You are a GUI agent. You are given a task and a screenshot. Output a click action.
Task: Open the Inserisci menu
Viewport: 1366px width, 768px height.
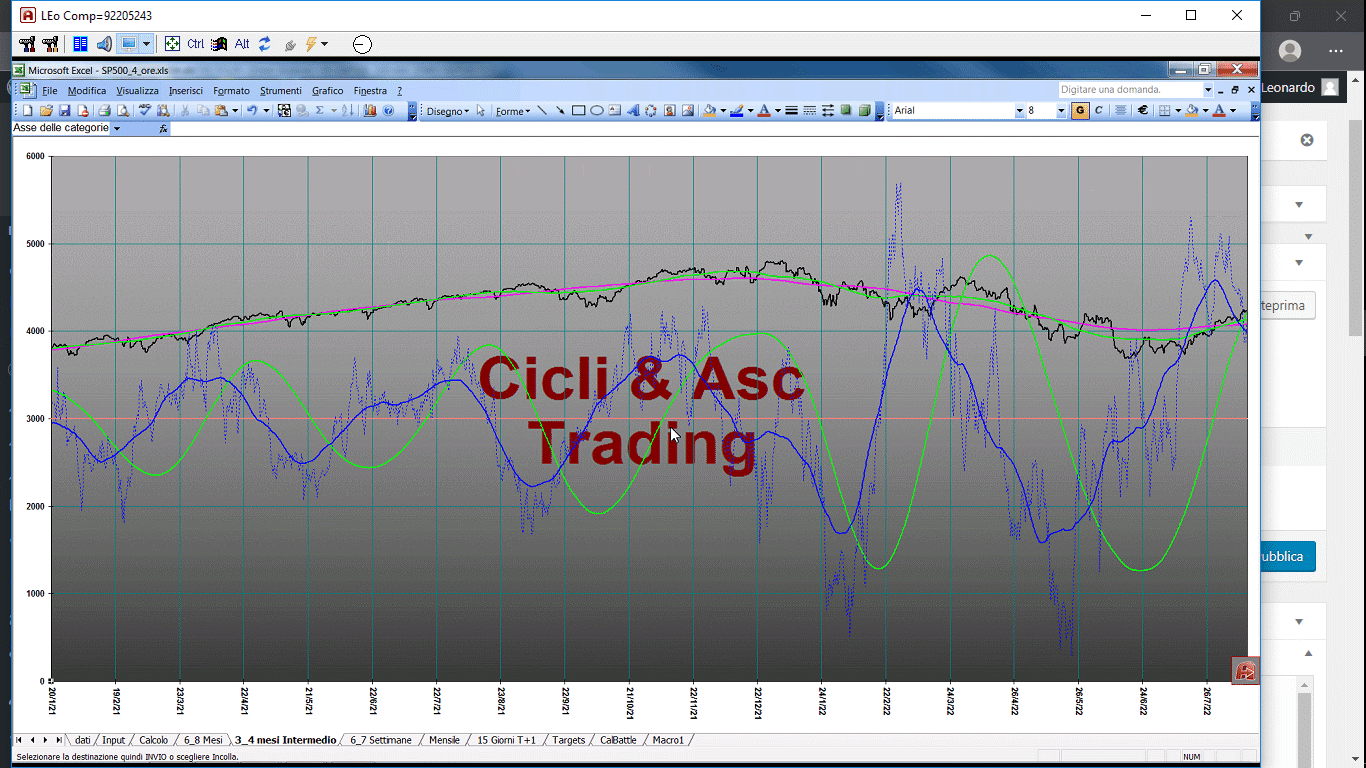click(x=186, y=91)
